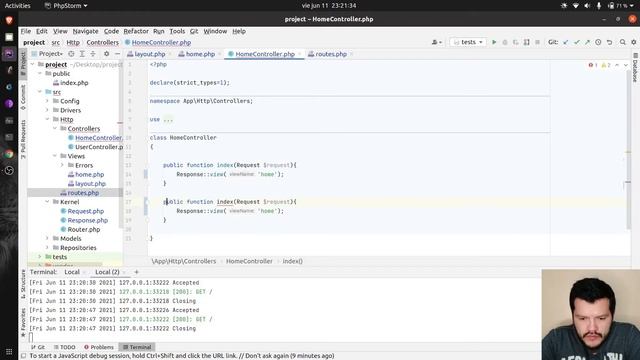Click the Stop square icon in the toolbar

pyautogui.click(x=538, y=42)
